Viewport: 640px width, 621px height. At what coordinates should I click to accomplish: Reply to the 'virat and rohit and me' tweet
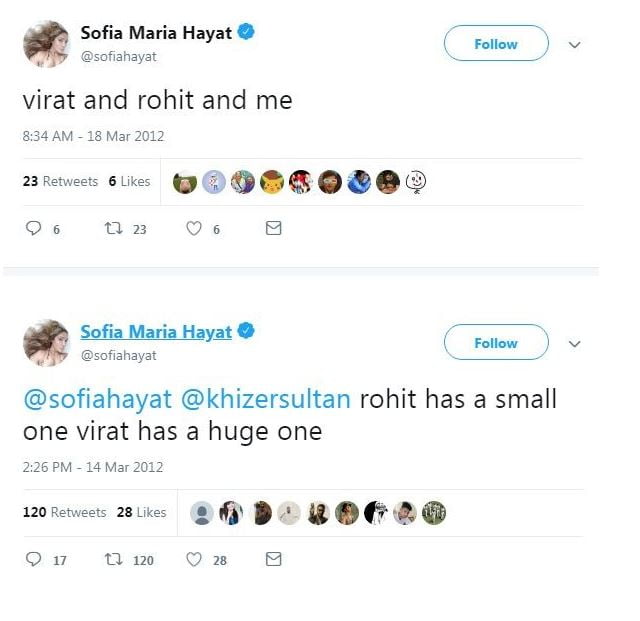tap(33, 229)
